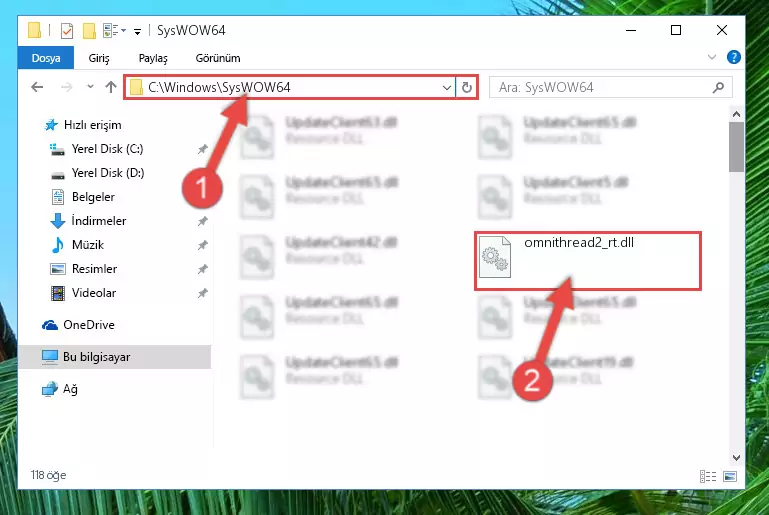The height and width of the screenshot is (515, 769).
Task: Open Customize Quick Access Toolbar dropdown
Action: [137, 32]
